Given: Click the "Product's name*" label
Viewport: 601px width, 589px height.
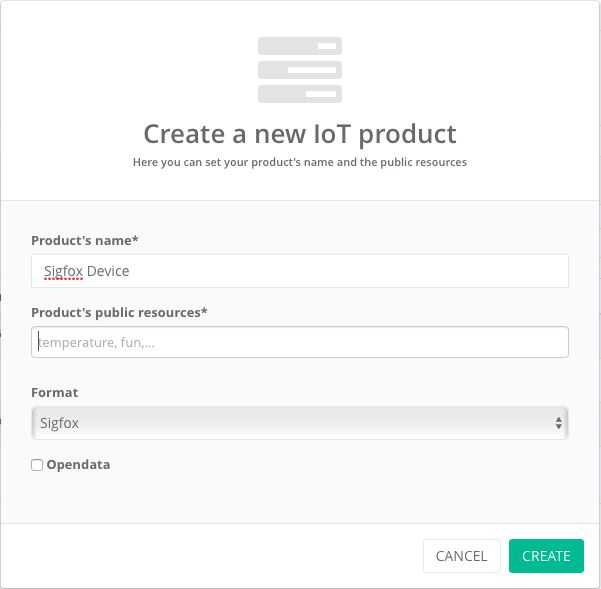Looking at the screenshot, I should pos(85,241).
